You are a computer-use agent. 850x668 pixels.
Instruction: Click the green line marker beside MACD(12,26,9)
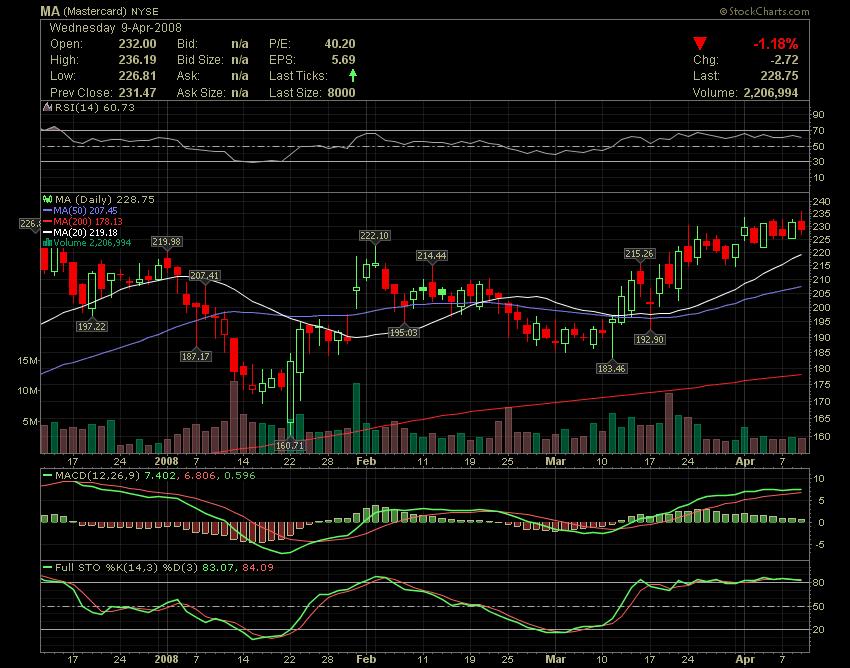tap(47, 476)
